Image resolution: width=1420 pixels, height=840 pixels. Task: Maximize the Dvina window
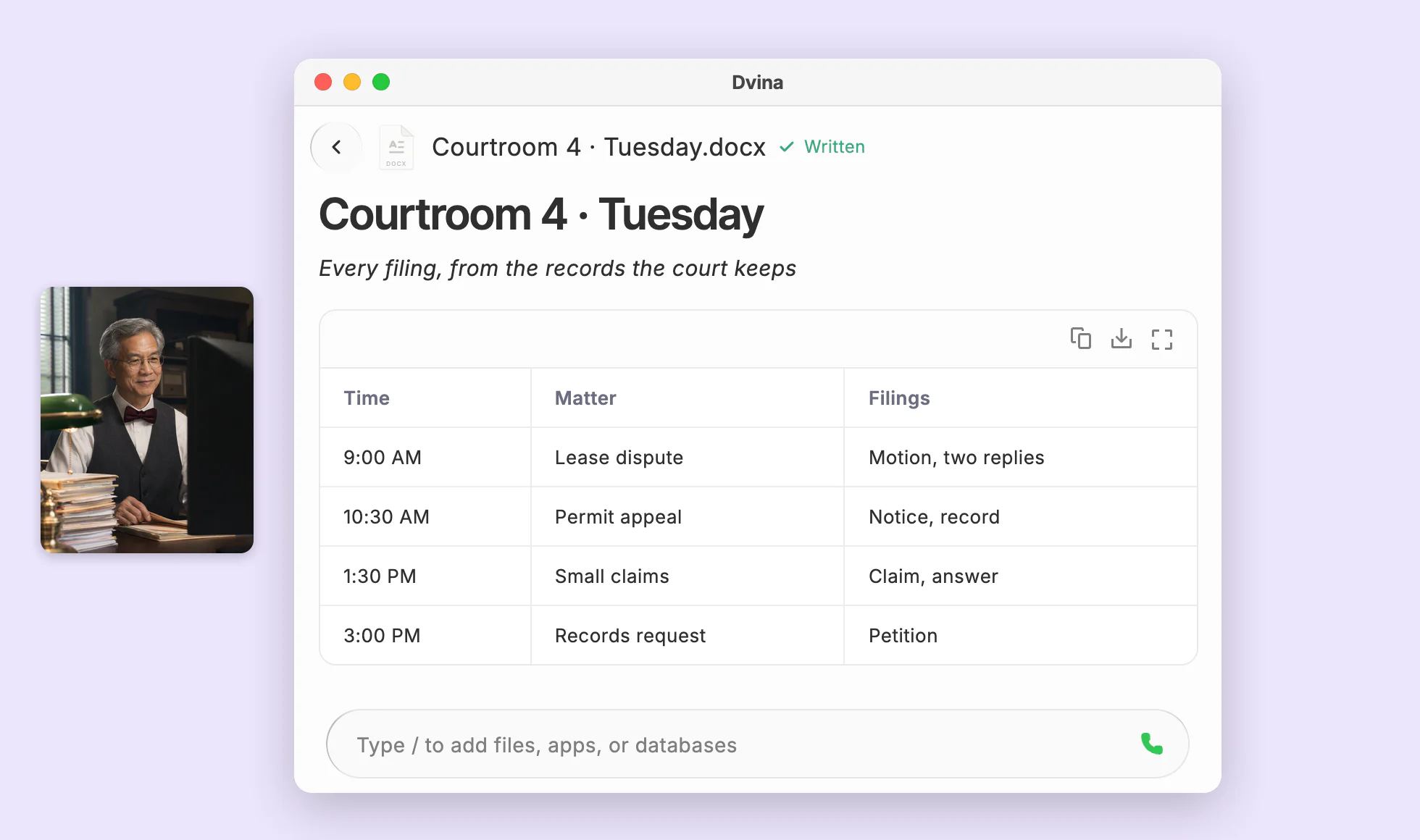(x=381, y=82)
